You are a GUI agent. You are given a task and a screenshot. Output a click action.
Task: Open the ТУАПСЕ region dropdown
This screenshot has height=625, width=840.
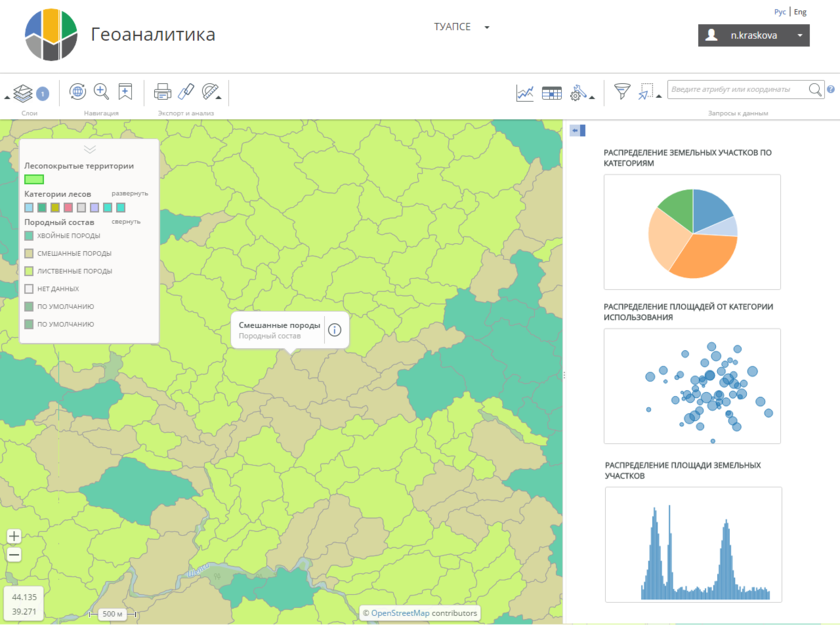(x=461, y=27)
